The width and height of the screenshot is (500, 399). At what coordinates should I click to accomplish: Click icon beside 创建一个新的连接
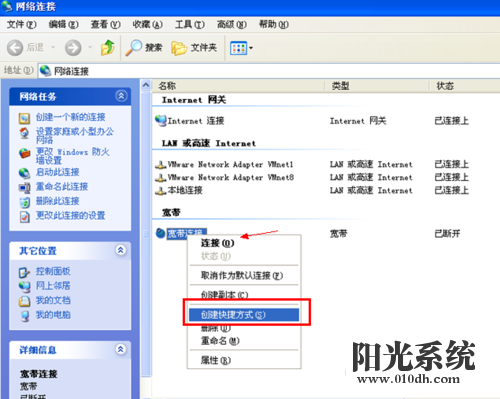[24, 118]
